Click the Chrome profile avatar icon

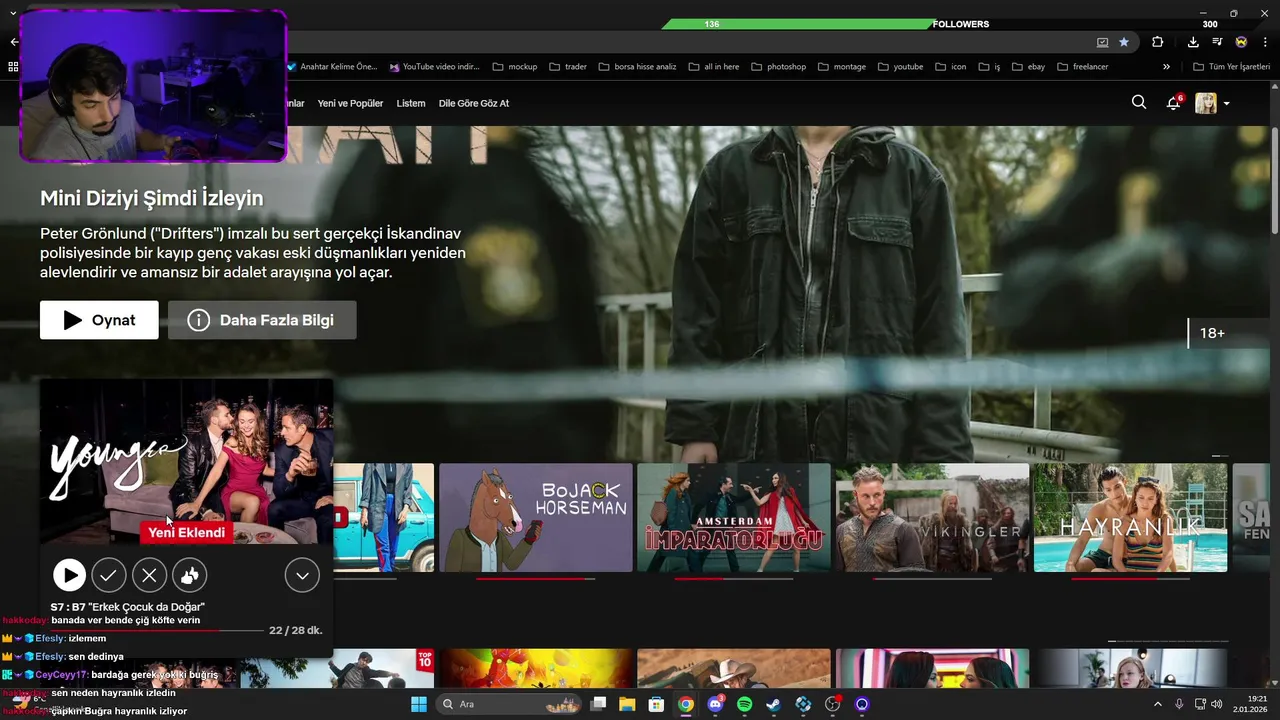click(x=1241, y=42)
